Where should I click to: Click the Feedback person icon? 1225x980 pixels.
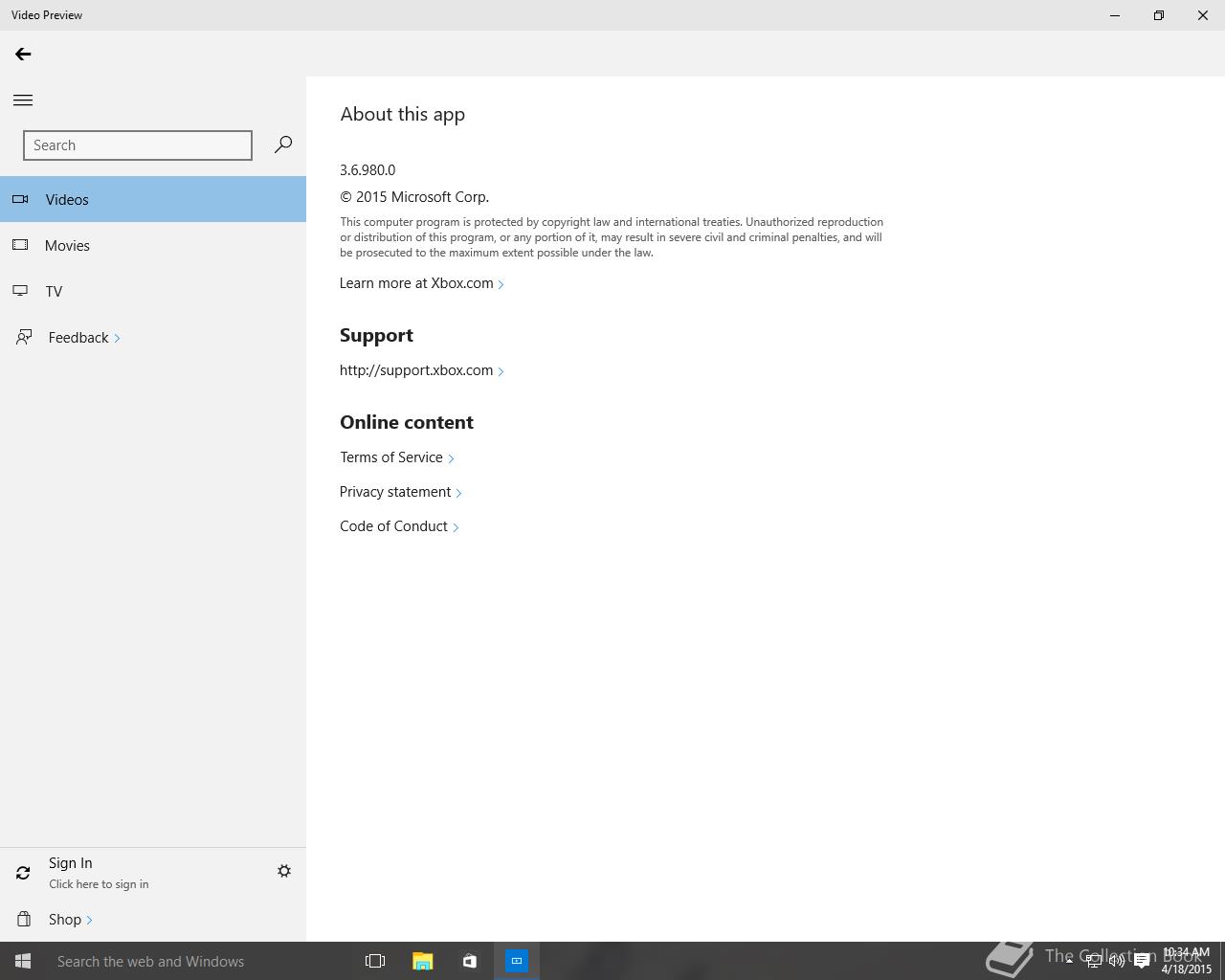click(23, 337)
